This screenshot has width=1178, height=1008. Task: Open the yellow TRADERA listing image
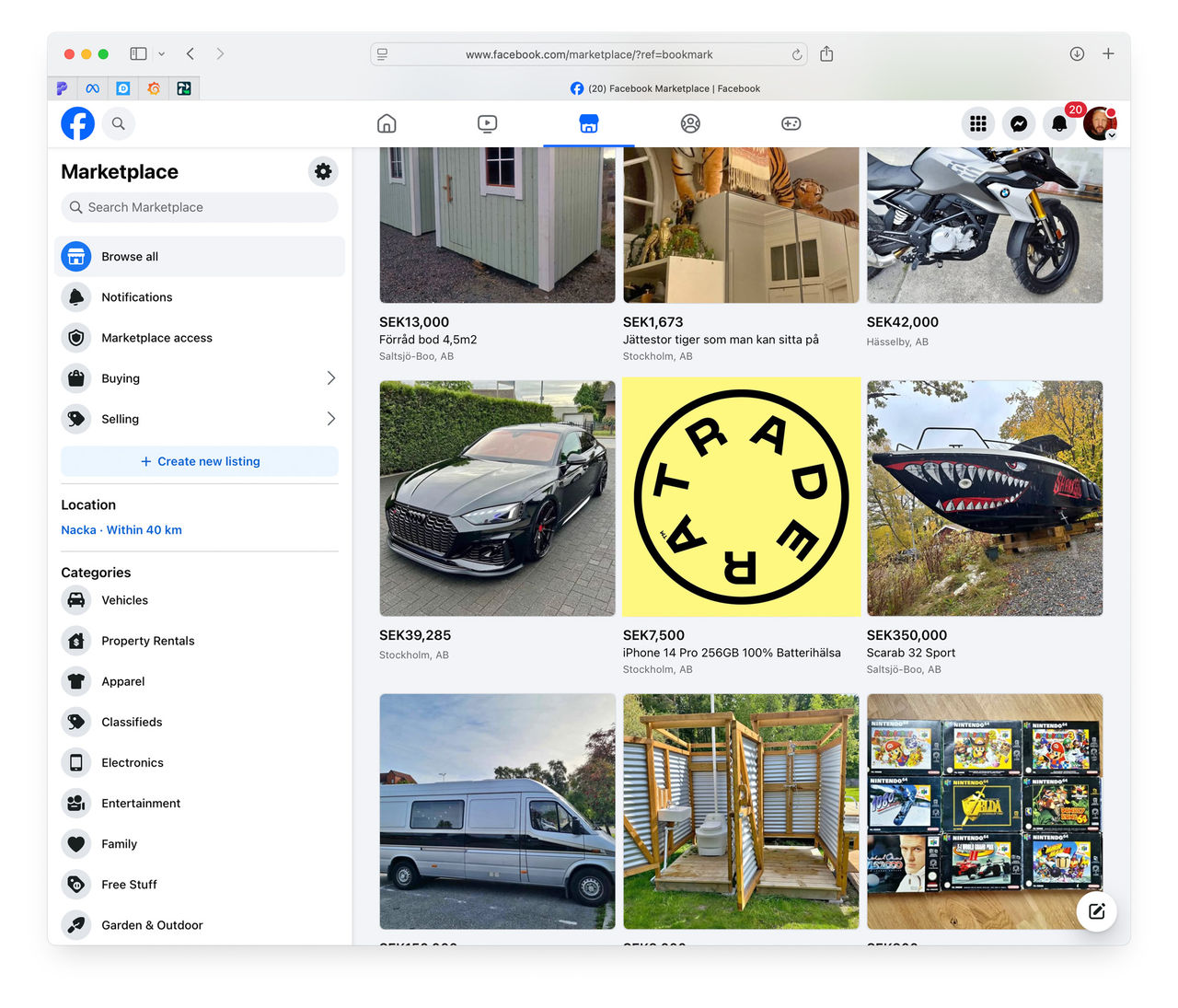[741, 498]
